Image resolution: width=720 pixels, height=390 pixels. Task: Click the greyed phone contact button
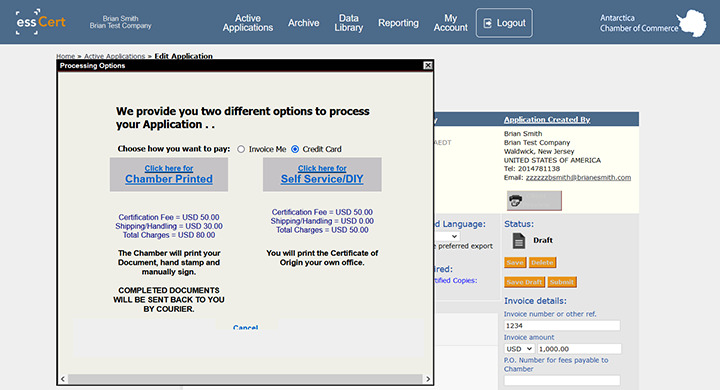(534, 201)
